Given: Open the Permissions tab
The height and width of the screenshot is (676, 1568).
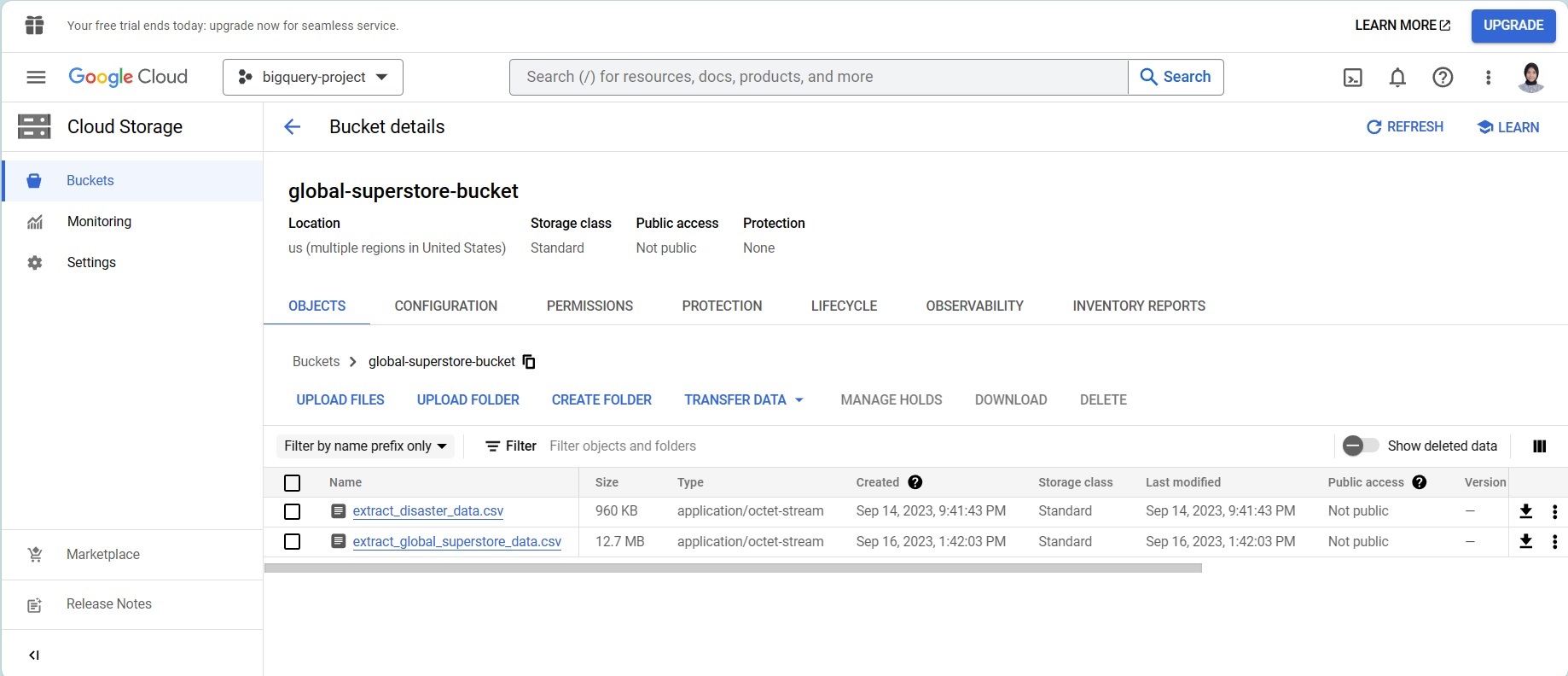Looking at the screenshot, I should tap(589, 306).
